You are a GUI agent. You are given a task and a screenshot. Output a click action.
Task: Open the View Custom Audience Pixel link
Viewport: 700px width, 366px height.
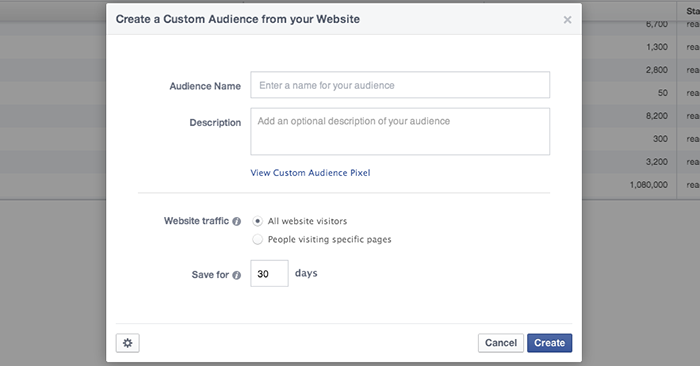point(310,173)
